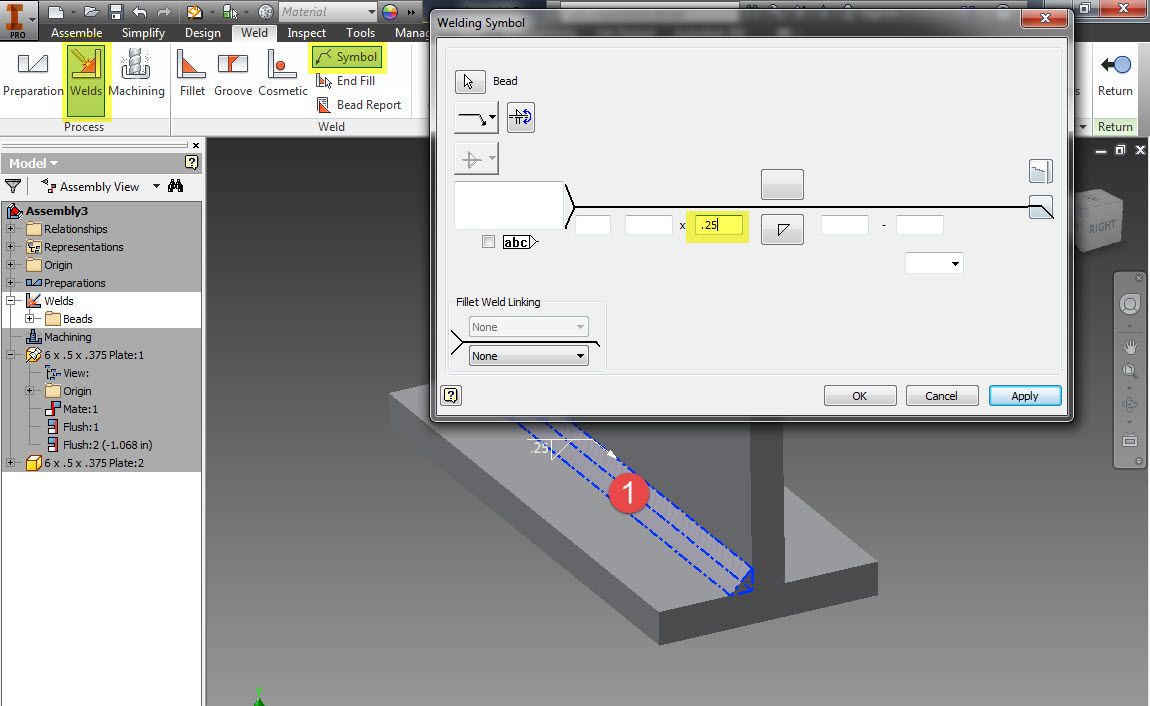
Task: Collapse the Welds node in browser
Action: click(8, 300)
